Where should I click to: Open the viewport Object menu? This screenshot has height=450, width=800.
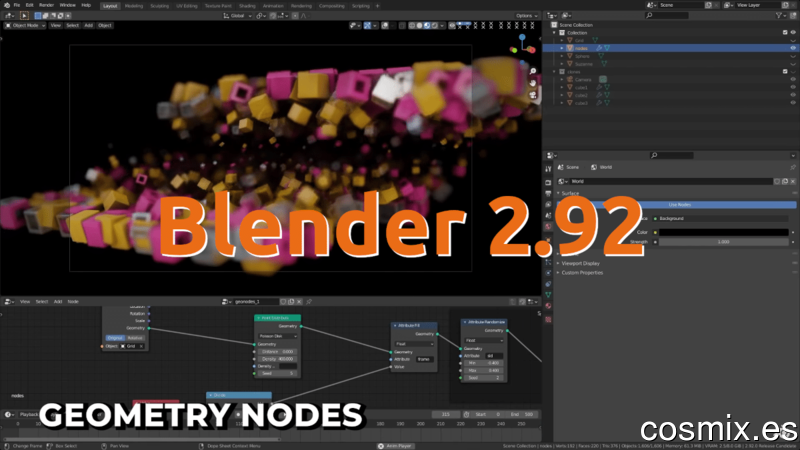tap(105, 26)
